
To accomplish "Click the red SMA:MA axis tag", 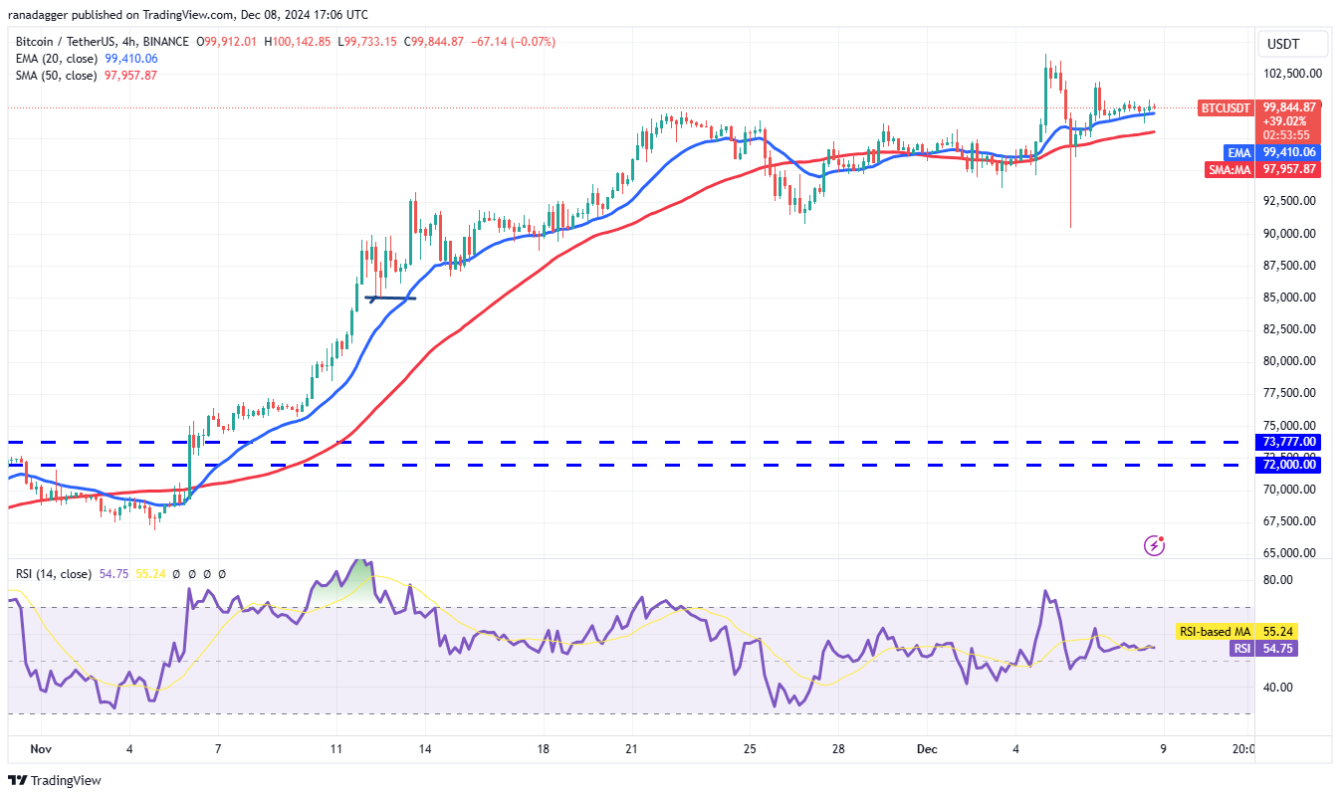I will (x=1231, y=169).
